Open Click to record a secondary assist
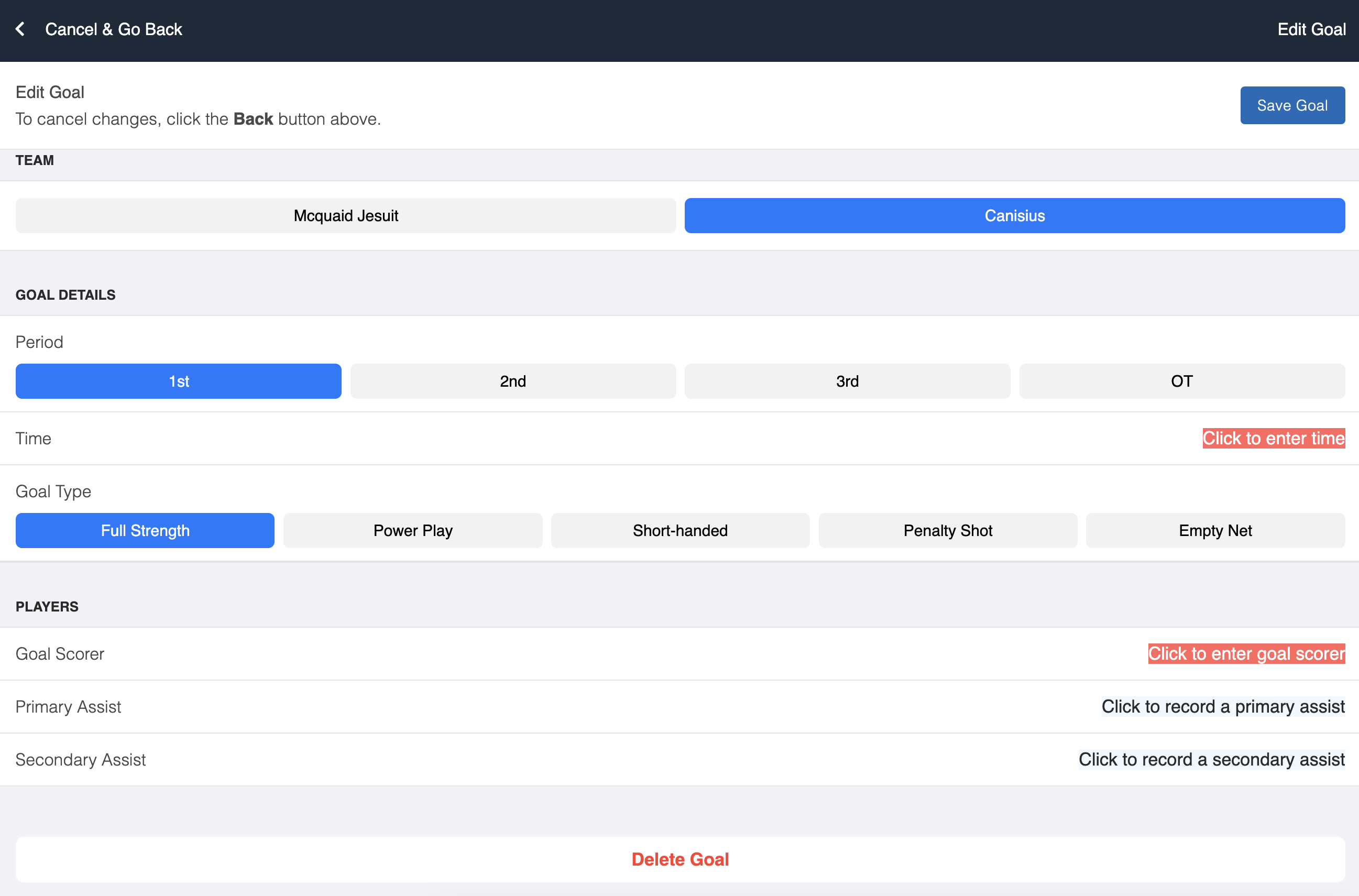Image resolution: width=1359 pixels, height=896 pixels. pos(1211,759)
